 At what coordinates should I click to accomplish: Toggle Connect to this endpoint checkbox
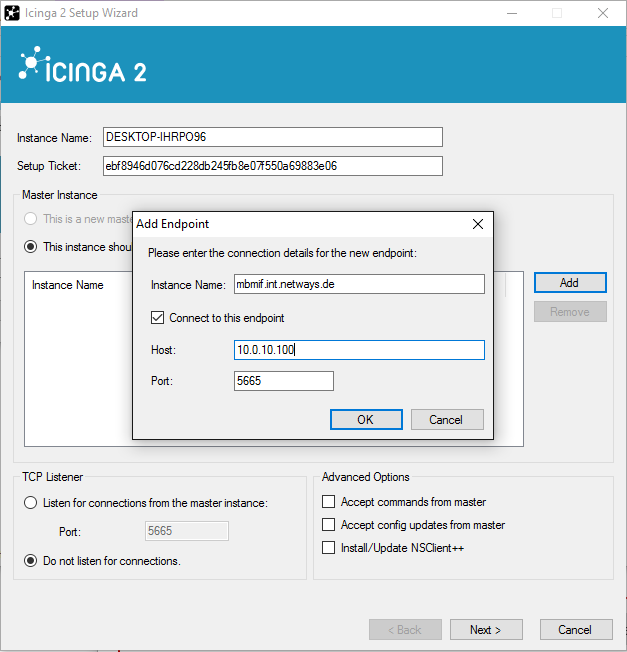157,318
